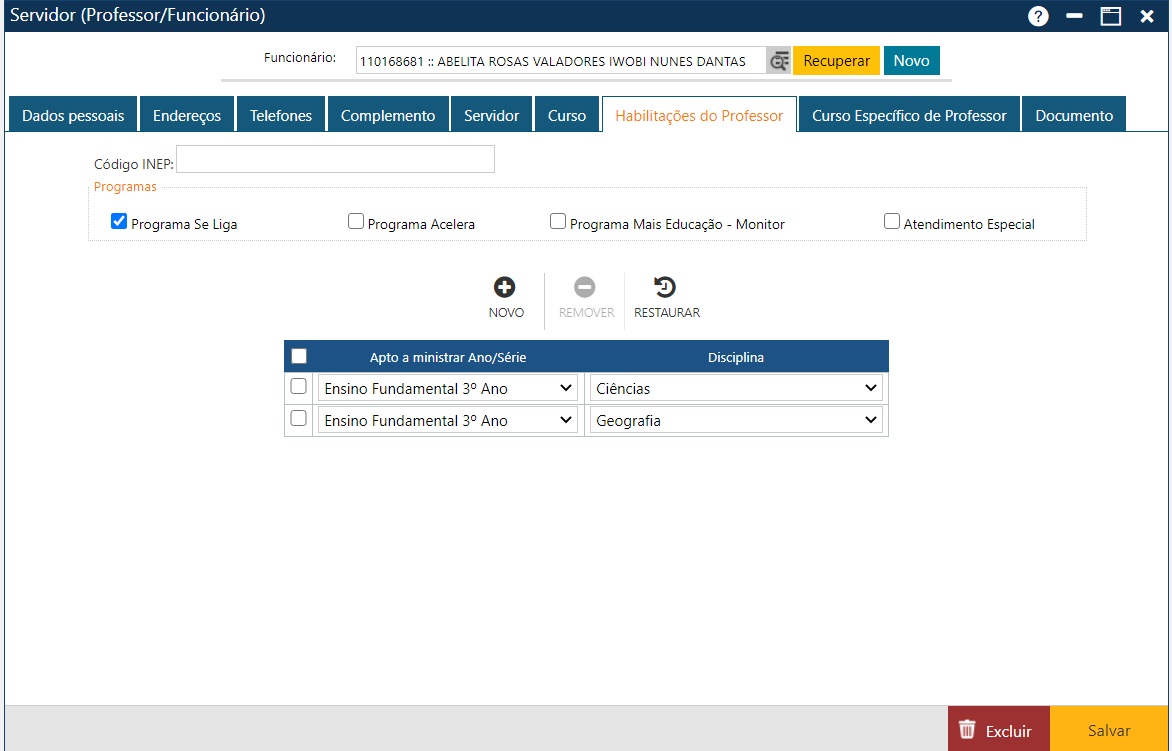The width and height of the screenshot is (1172, 751).
Task: Expand Ano/Série dropdown in first row
Action: [447, 388]
